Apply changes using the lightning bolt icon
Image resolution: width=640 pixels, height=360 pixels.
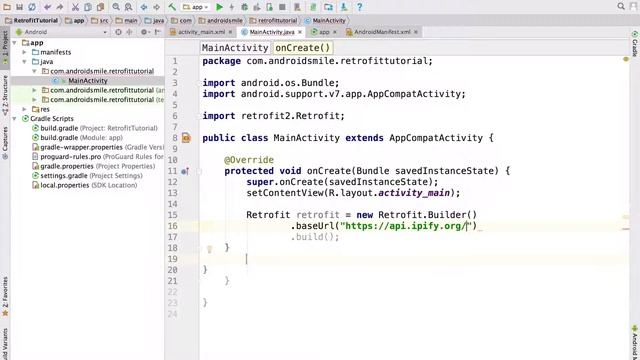point(232,7)
